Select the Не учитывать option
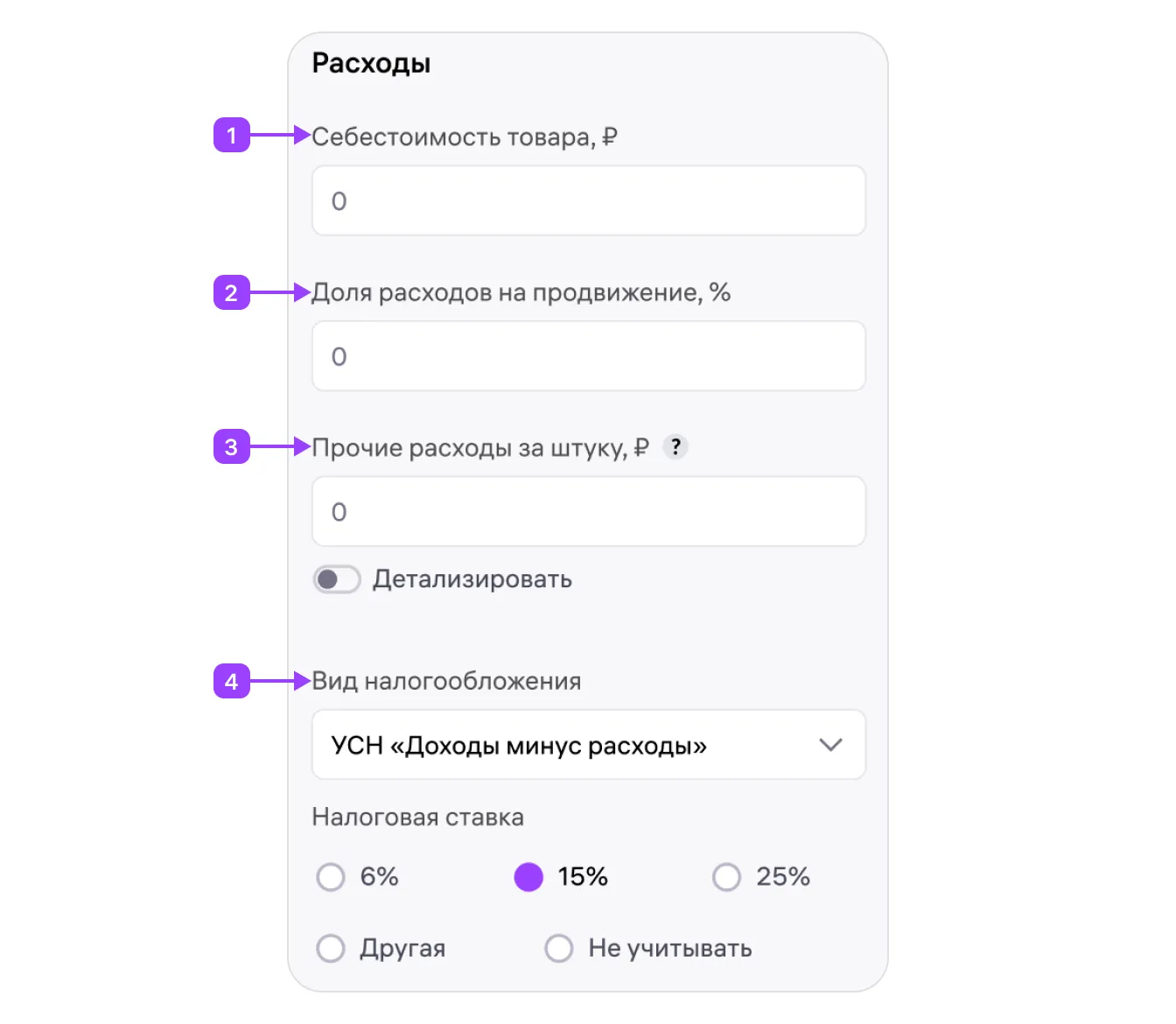 [559, 948]
